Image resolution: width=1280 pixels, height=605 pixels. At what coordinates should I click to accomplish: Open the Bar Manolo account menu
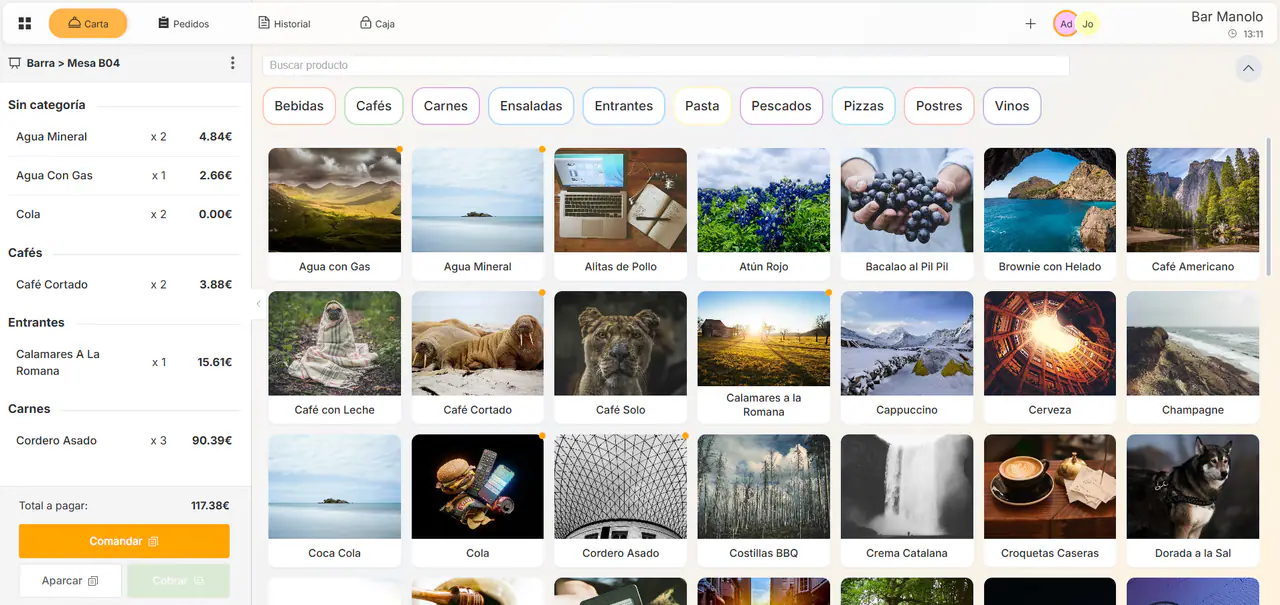point(1226,17)
